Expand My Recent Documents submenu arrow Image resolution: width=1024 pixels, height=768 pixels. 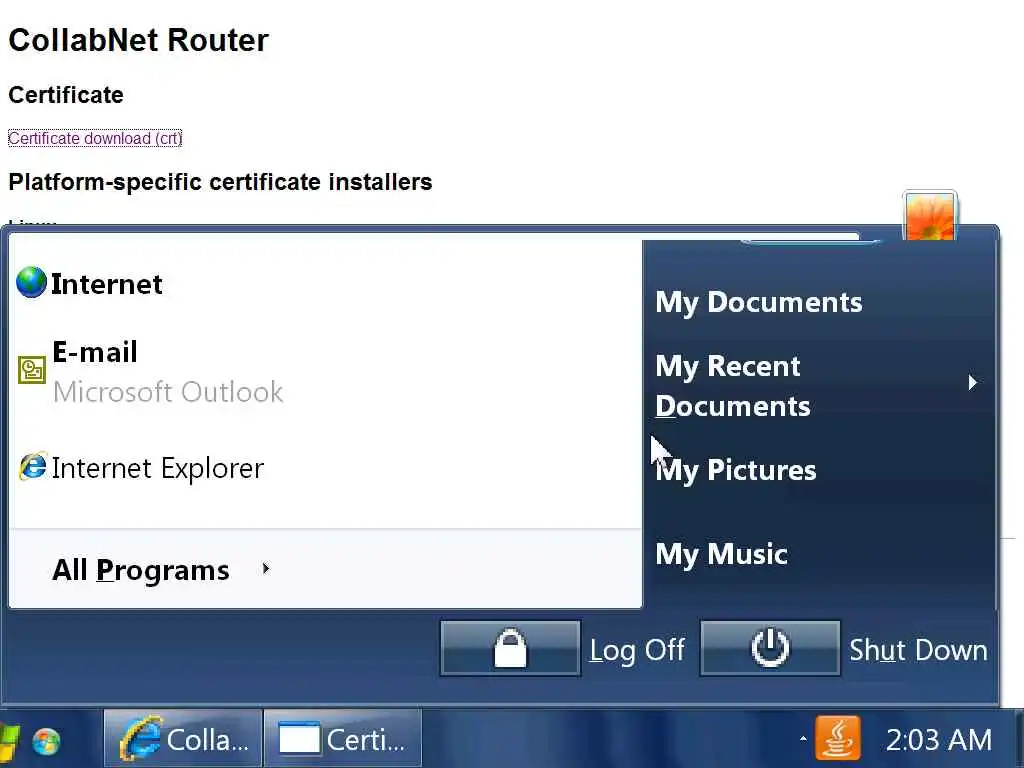[x=972, y=382]
